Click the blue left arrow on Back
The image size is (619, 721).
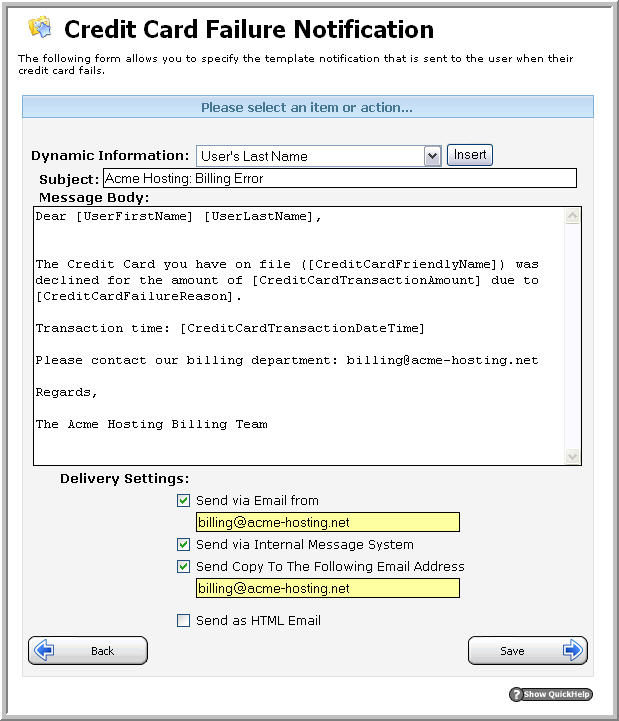pos(45,650)
